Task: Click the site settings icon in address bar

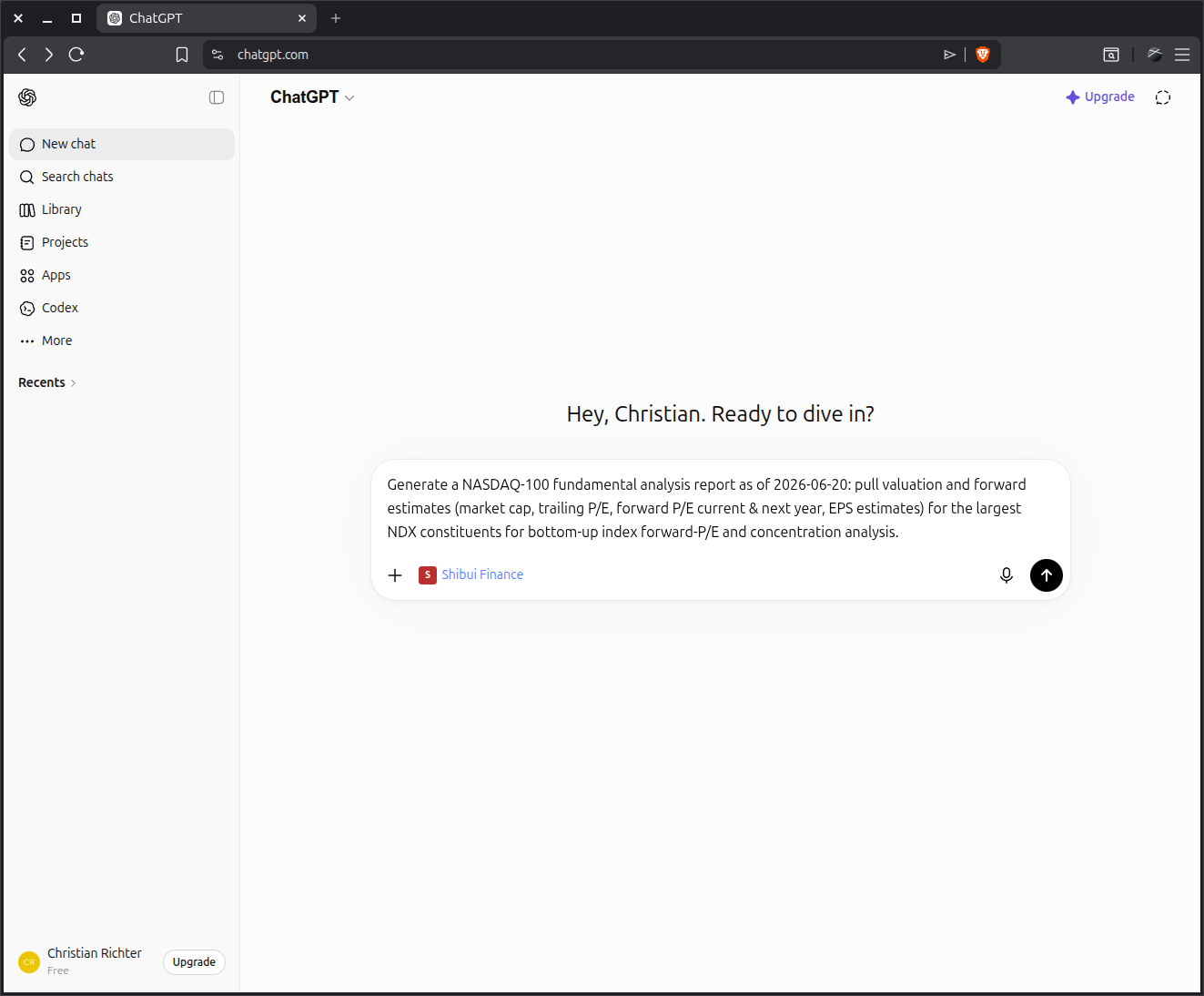Action: coord(218,55)
